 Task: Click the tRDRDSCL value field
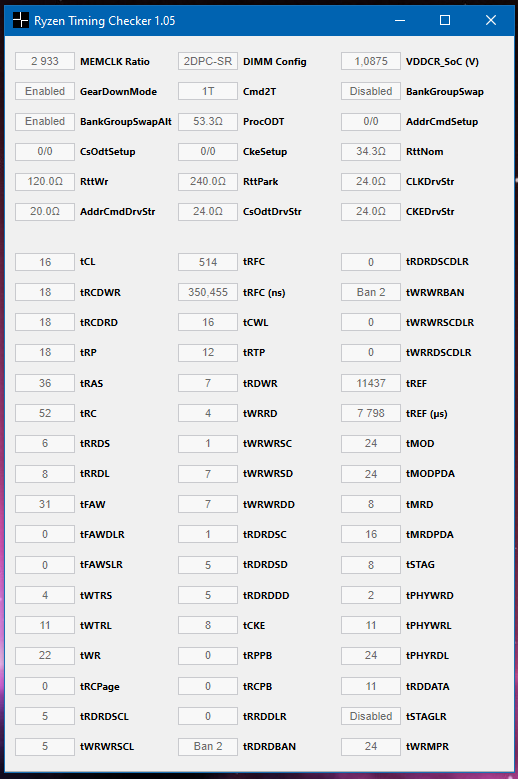coord(45,716)
